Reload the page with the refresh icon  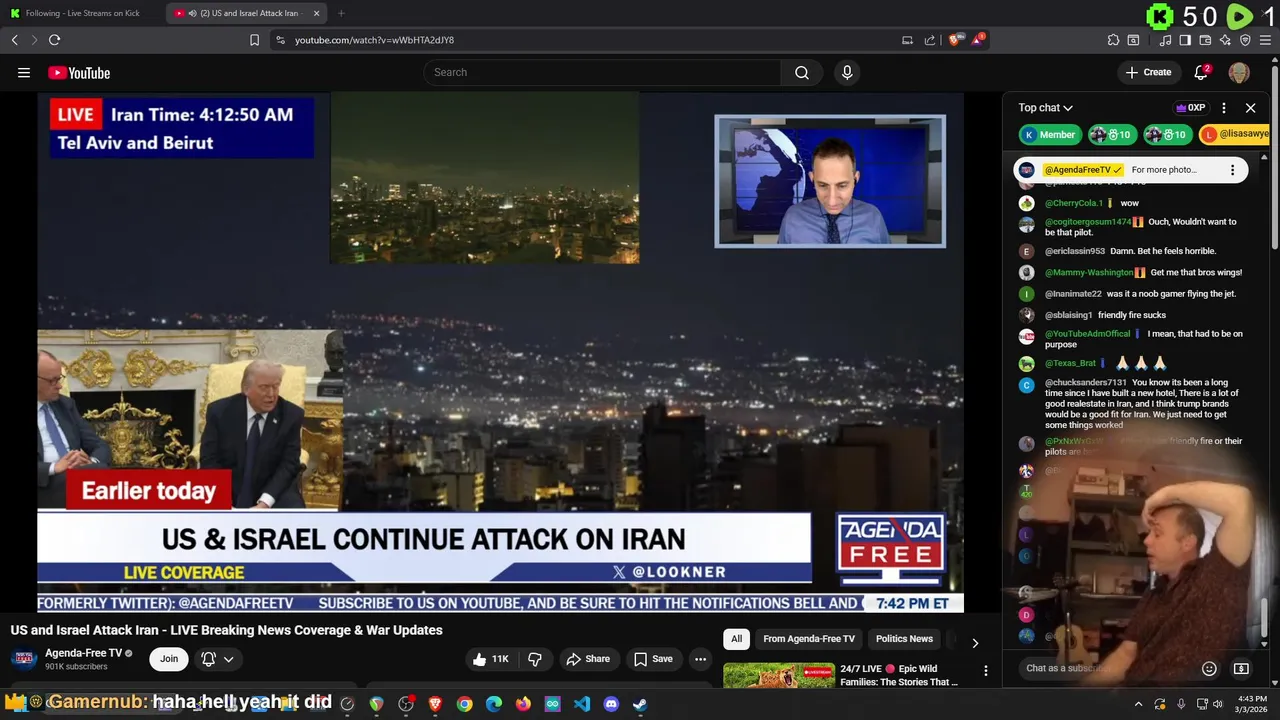tap(54, 40)
